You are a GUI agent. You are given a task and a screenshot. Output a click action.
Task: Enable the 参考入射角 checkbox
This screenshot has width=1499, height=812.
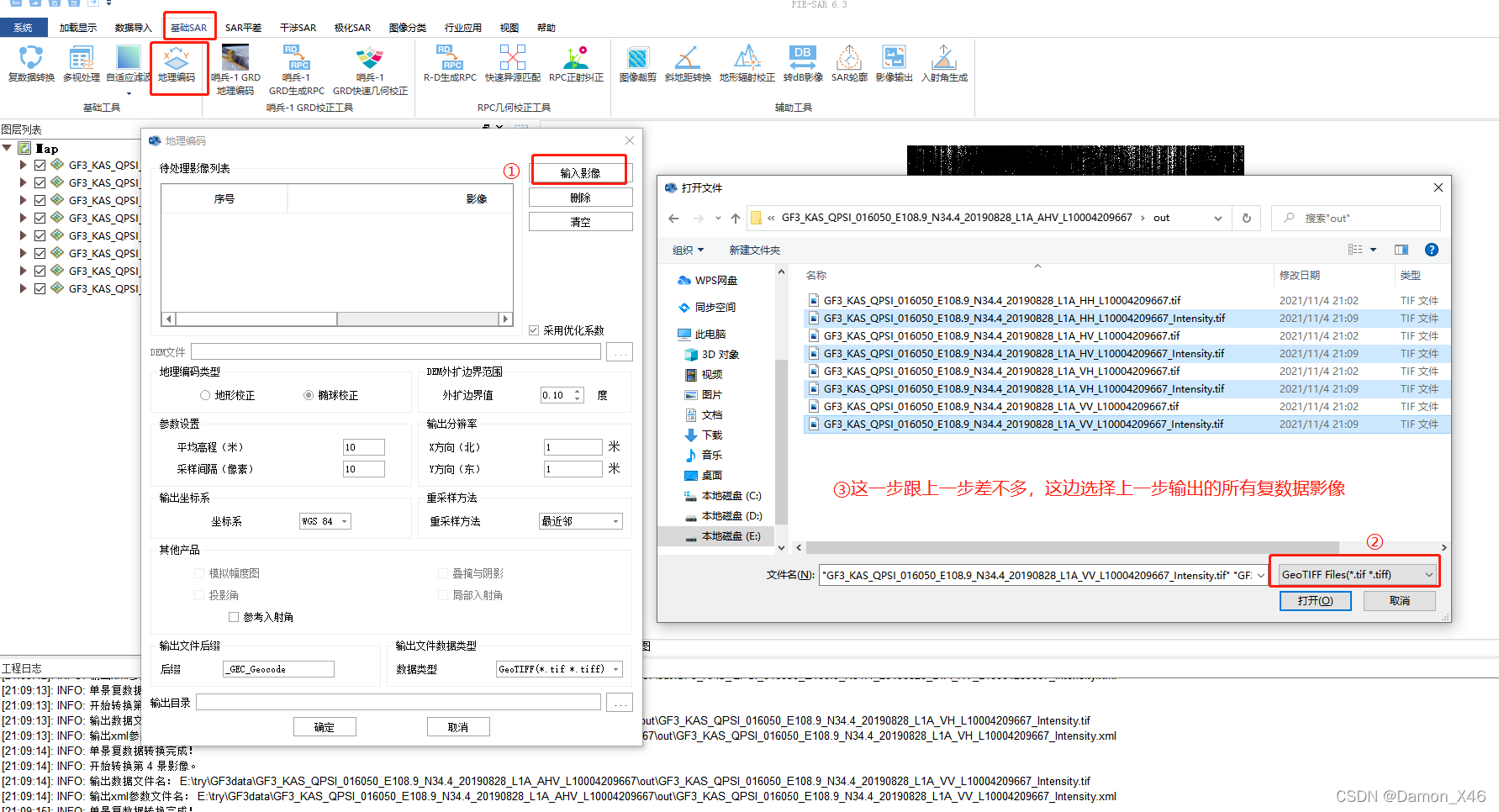pos(234,617)
